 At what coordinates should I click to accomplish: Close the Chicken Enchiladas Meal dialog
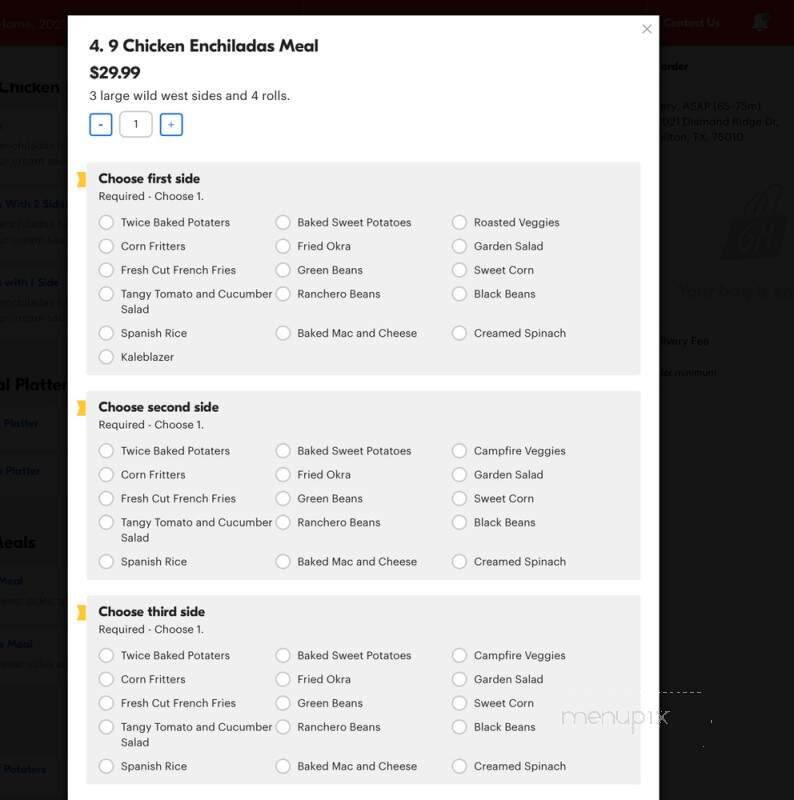646,29
